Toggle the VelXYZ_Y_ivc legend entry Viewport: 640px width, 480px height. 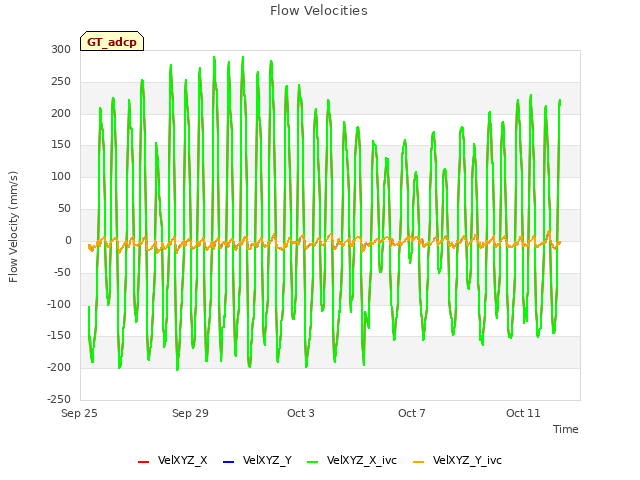click(x=457, y=460)
